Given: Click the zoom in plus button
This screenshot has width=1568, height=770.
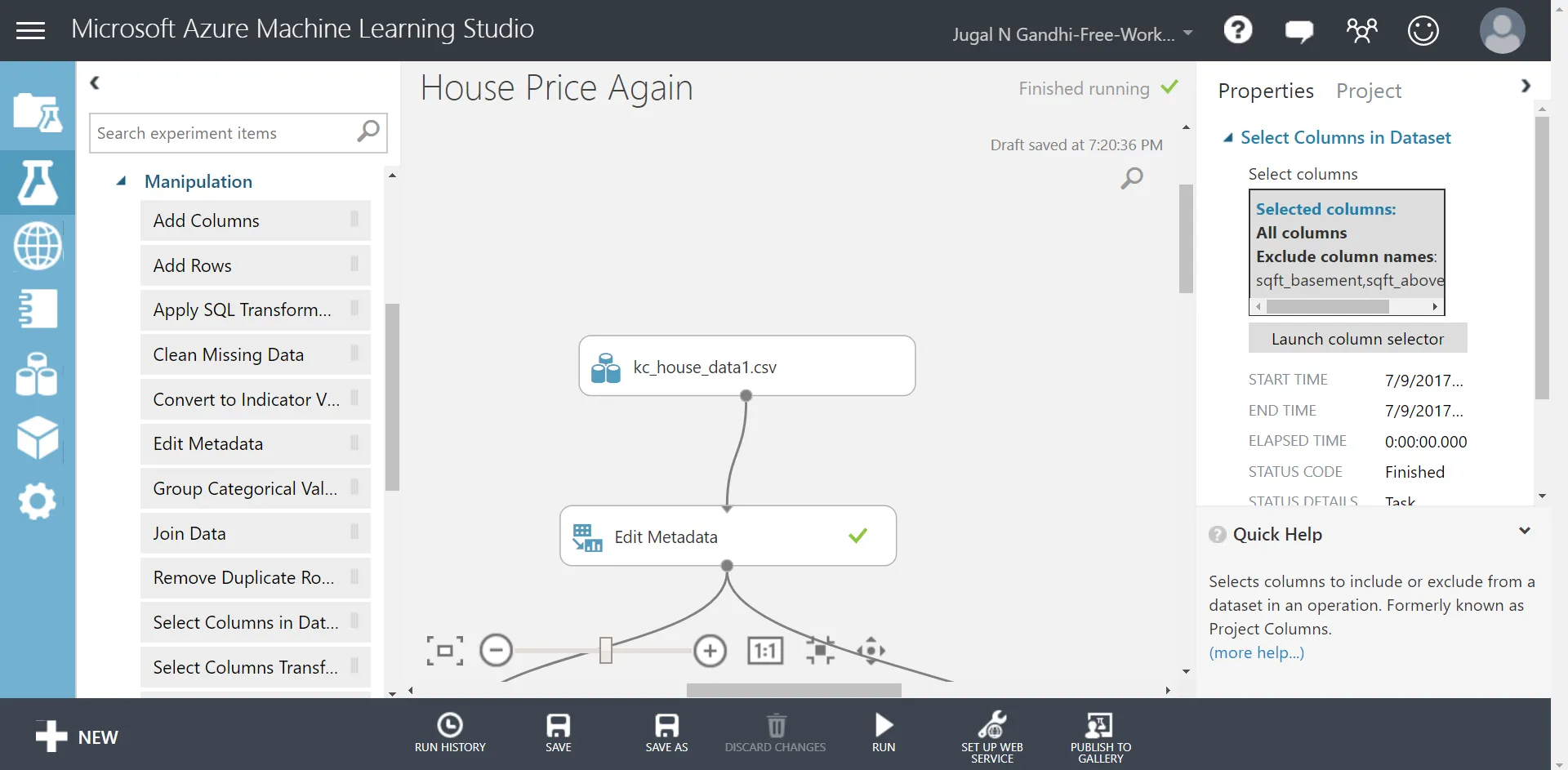Looking at the screenshot, I should coord(710,651).
